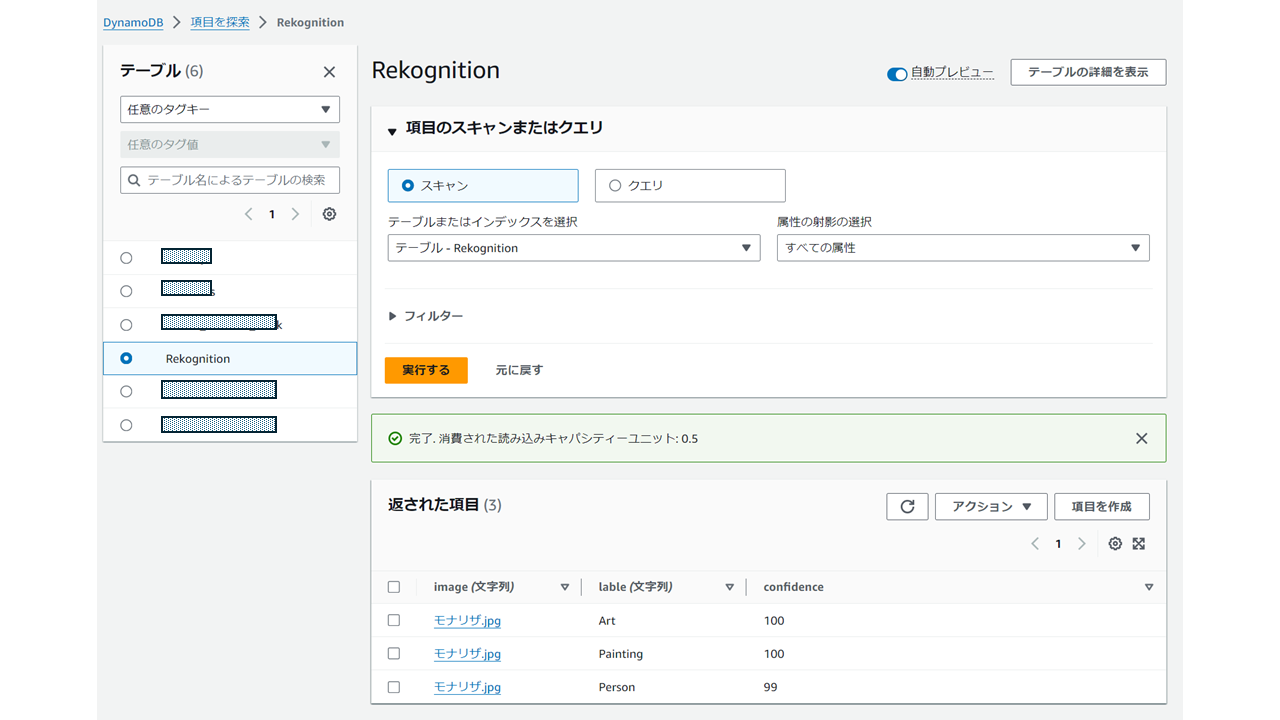Turn off the 自動プレビュー toggle
This screenshot has width=1280, height=720.
coord(897,71)
